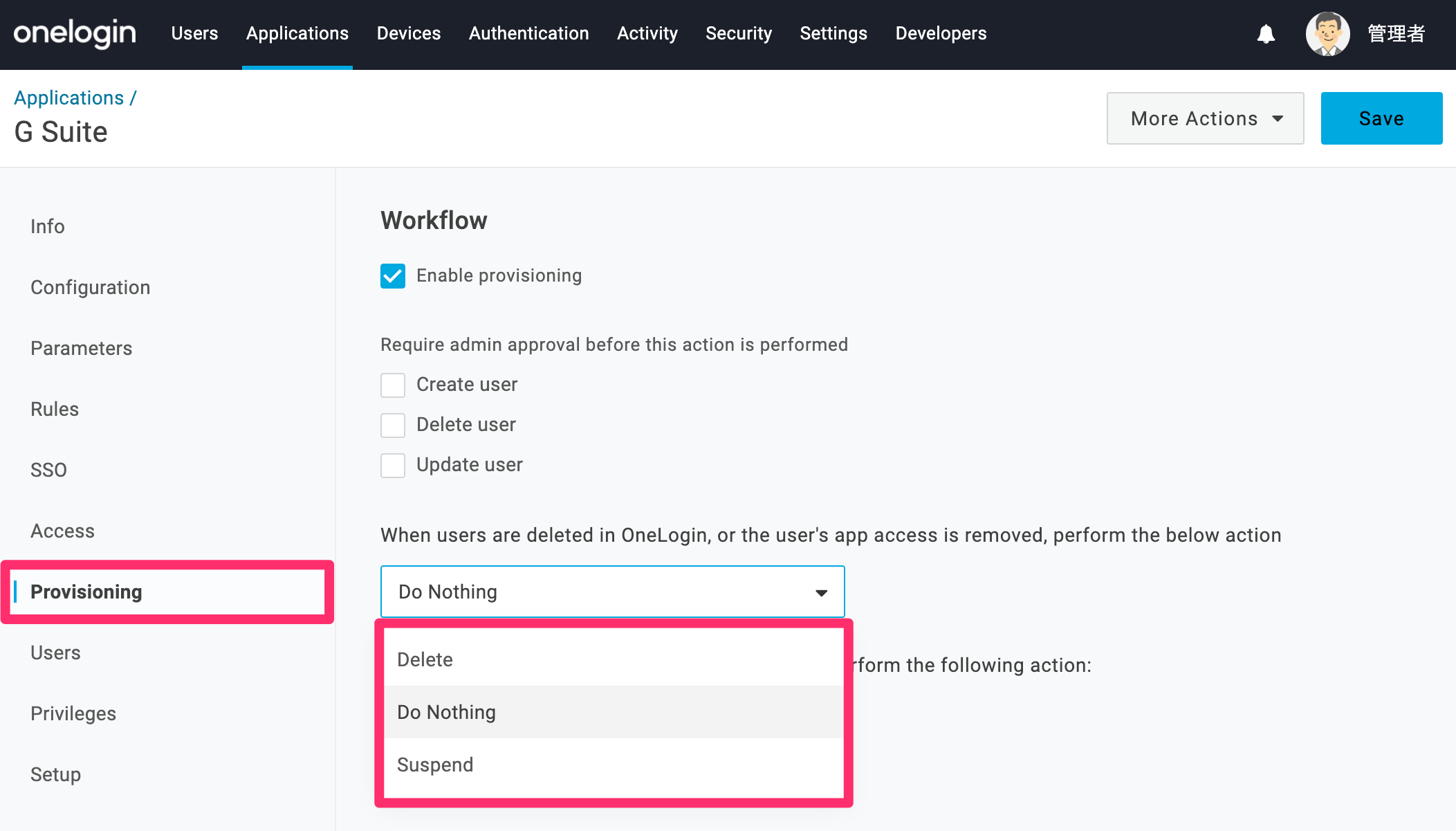This screenshot has width=1456, height=831.
Task: Open the 管理者 user menu
Action: coord(1396,33)
